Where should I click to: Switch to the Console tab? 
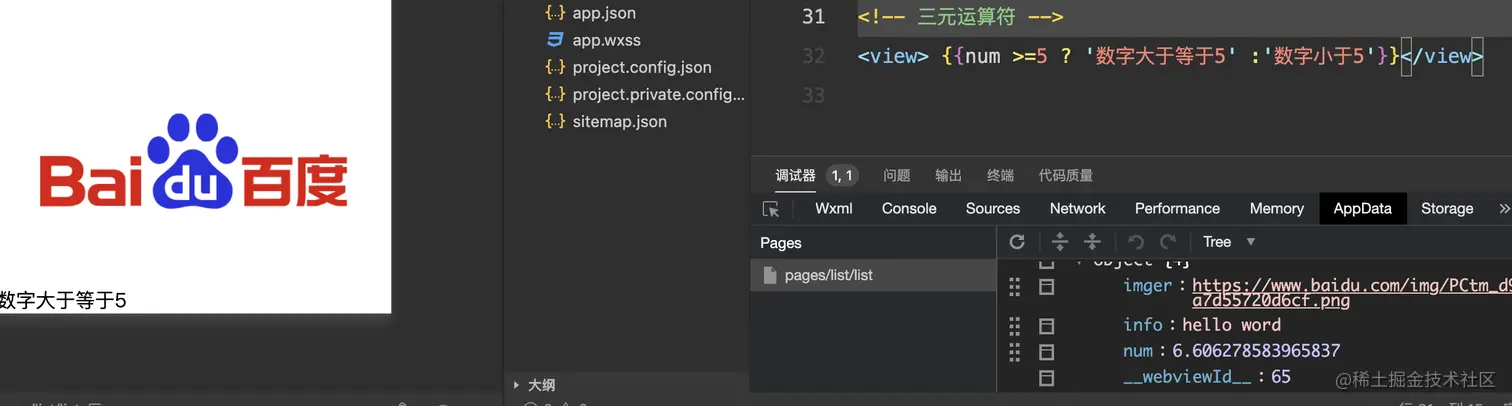click(x=909, y=209)
